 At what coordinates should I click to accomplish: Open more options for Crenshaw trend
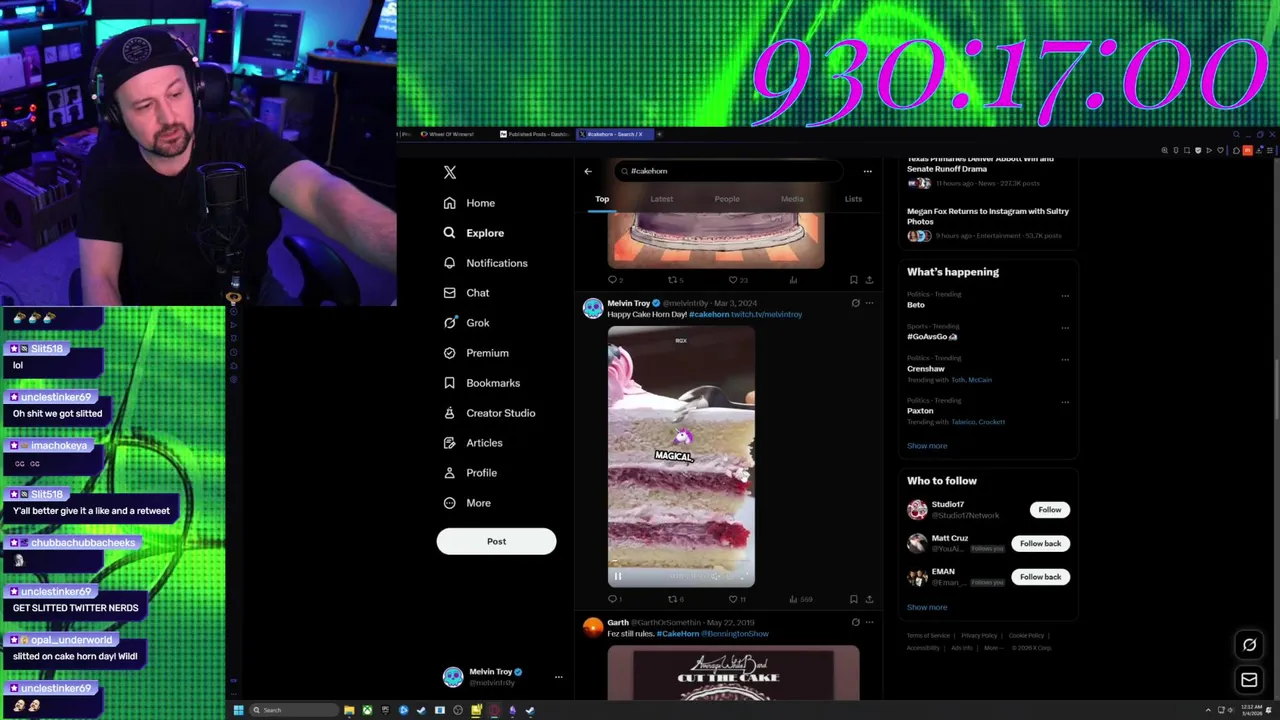coord(1065,359)
